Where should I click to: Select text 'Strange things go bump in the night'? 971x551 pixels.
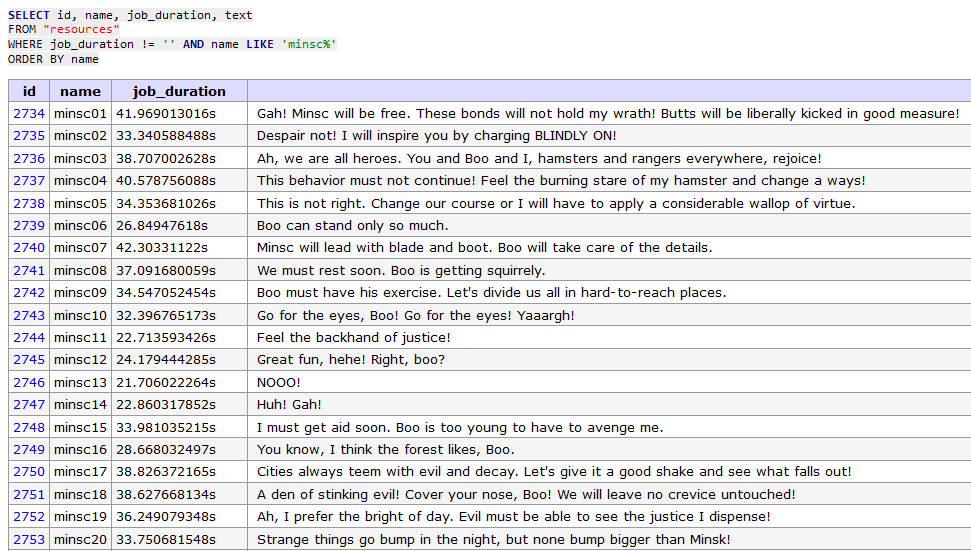point(378,540)
